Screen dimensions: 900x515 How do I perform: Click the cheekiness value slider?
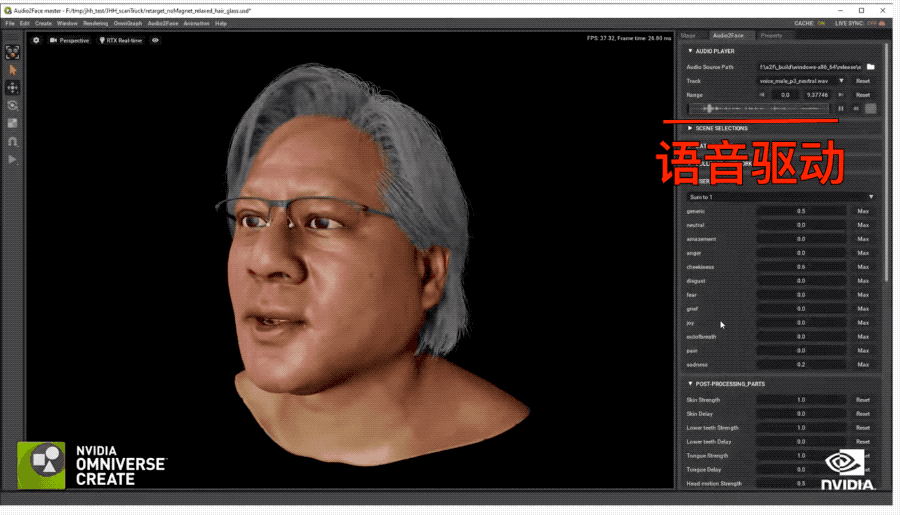click(x=801, y=267)
